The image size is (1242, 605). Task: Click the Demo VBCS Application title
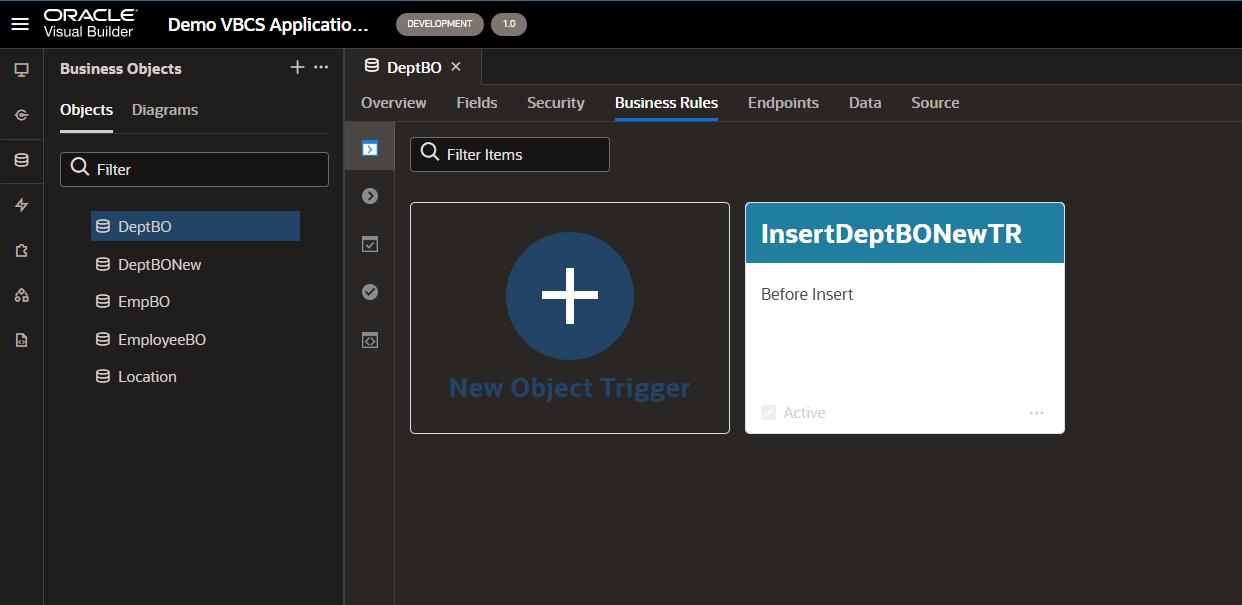[x=268, y=24]
